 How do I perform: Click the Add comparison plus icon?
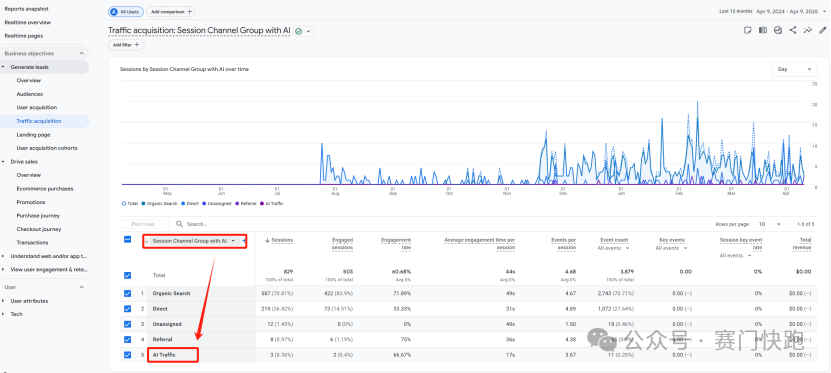pyautogui.click(x=189, y=11)
